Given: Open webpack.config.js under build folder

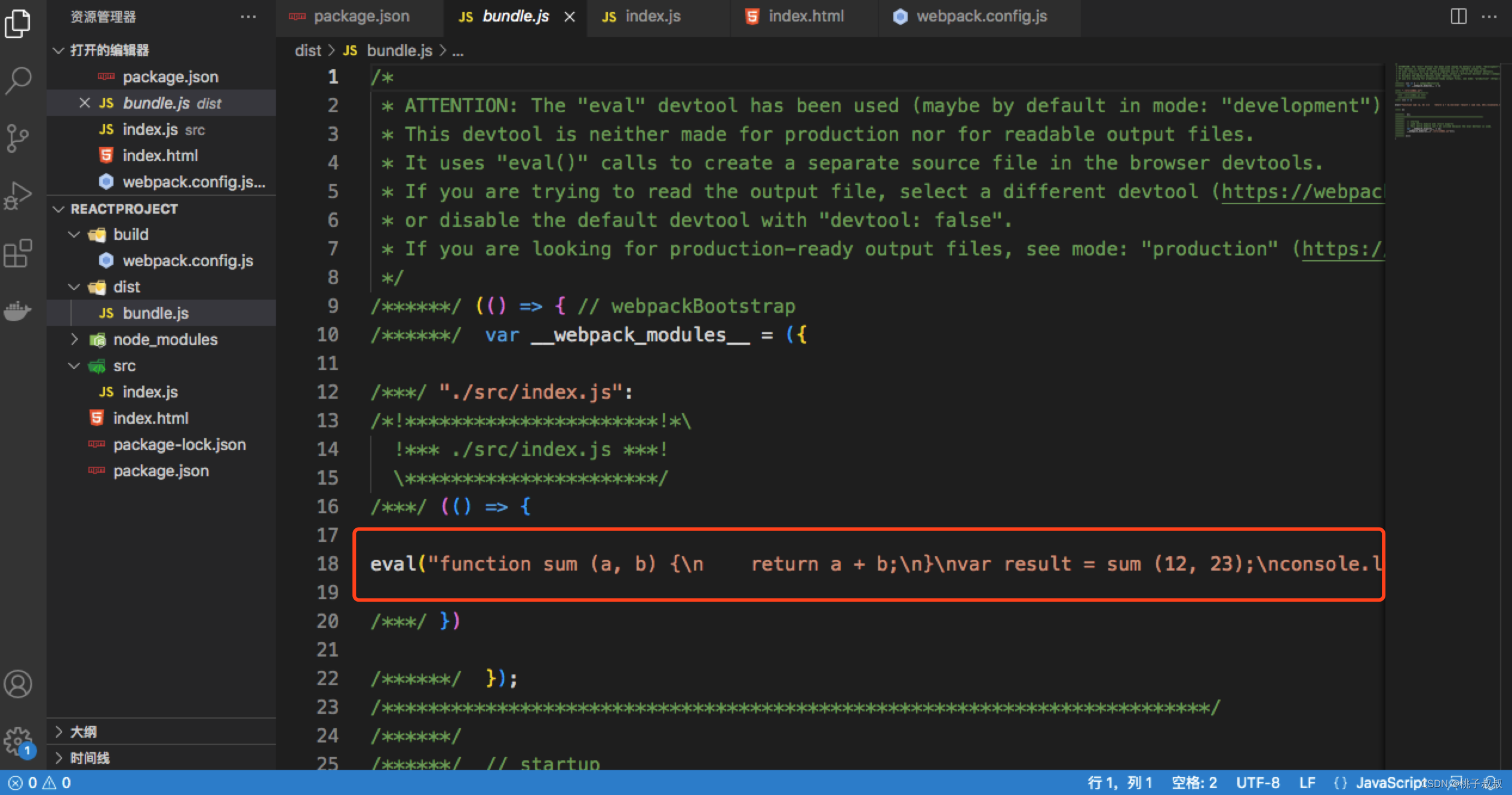Looking at the screenshot, I should point(161,261).
